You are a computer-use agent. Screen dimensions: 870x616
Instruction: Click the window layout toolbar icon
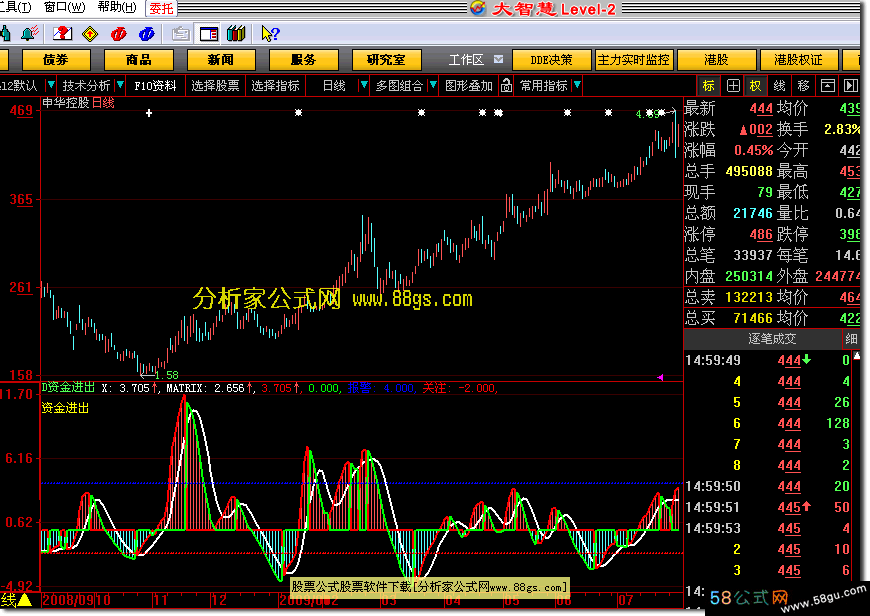(x=209, y=34)
